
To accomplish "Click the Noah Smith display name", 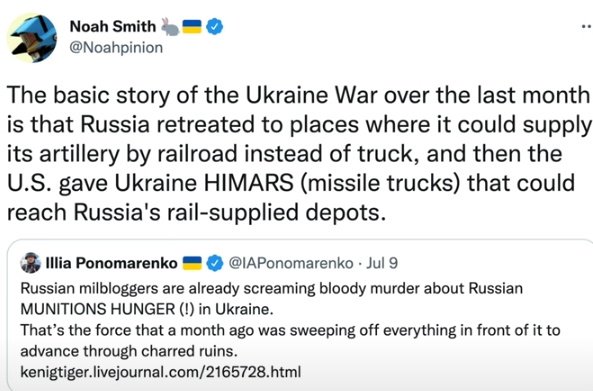I will tap(113, 26).
